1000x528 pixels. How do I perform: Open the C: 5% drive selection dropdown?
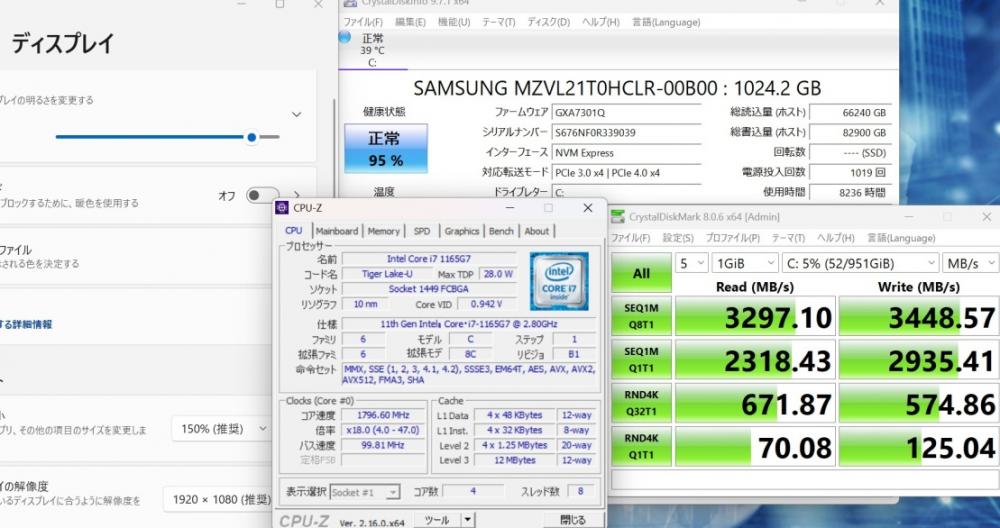click(860, 263)
